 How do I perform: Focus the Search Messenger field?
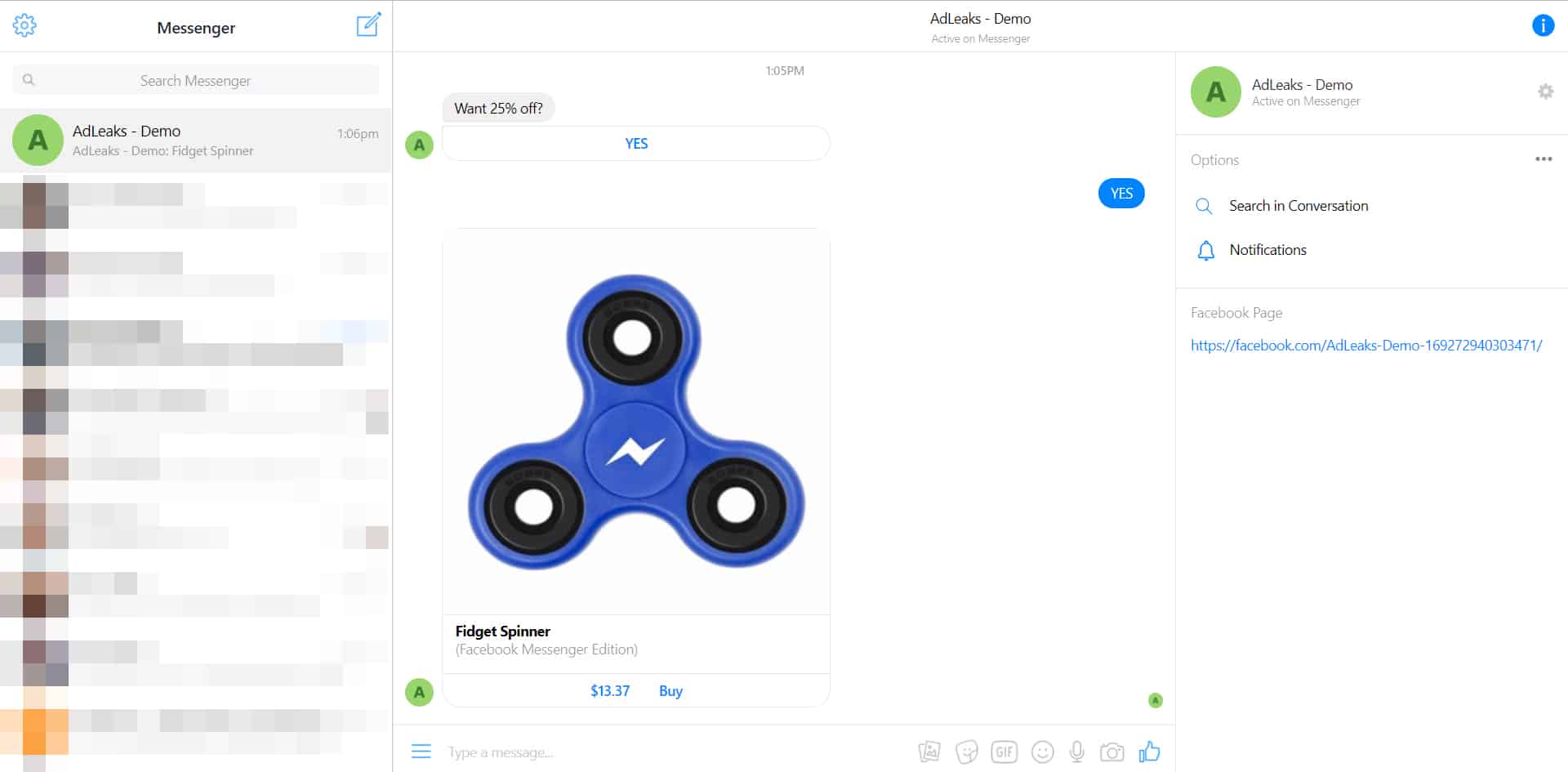(195, 80)
